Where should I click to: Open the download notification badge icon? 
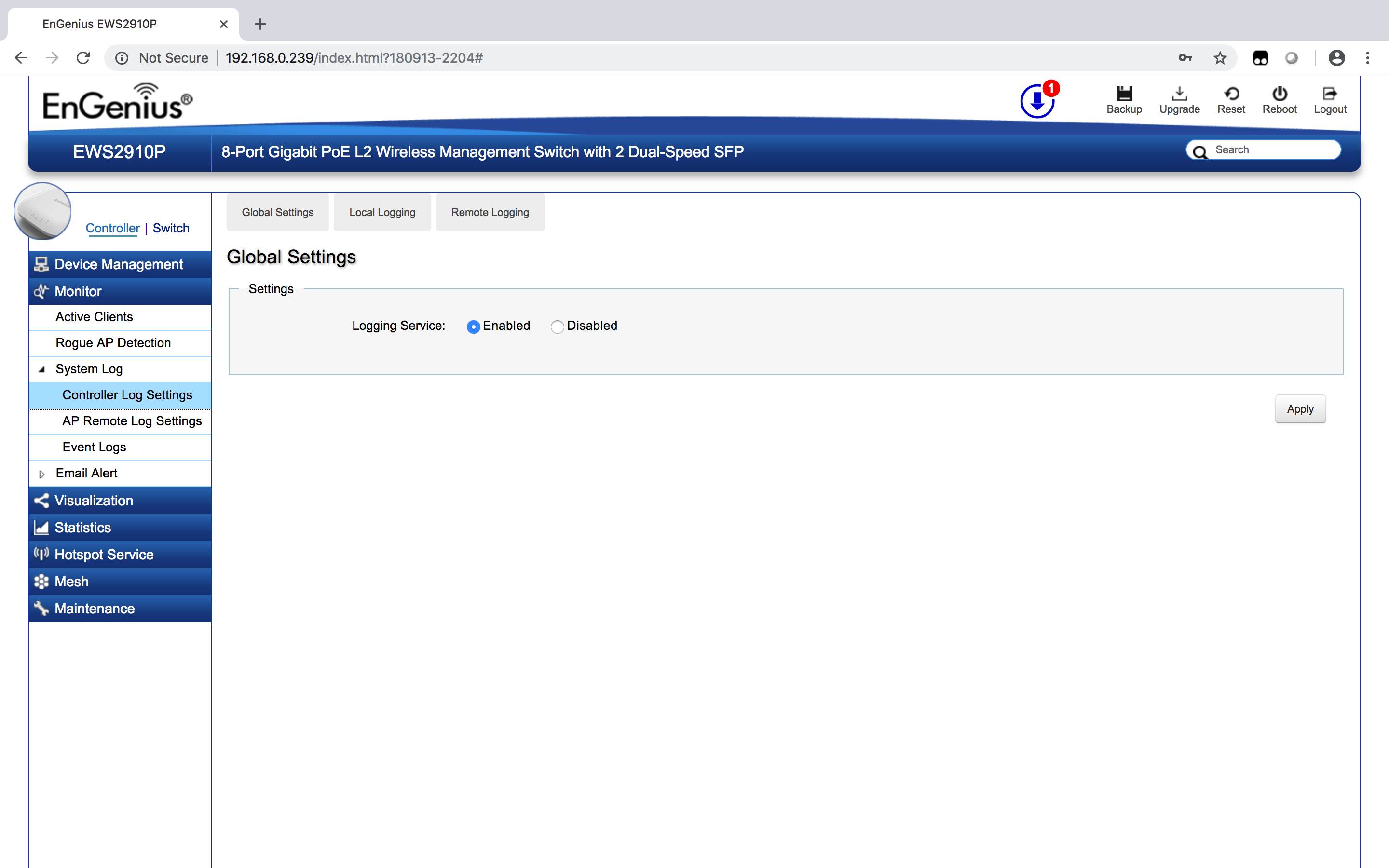[1038, 100]
